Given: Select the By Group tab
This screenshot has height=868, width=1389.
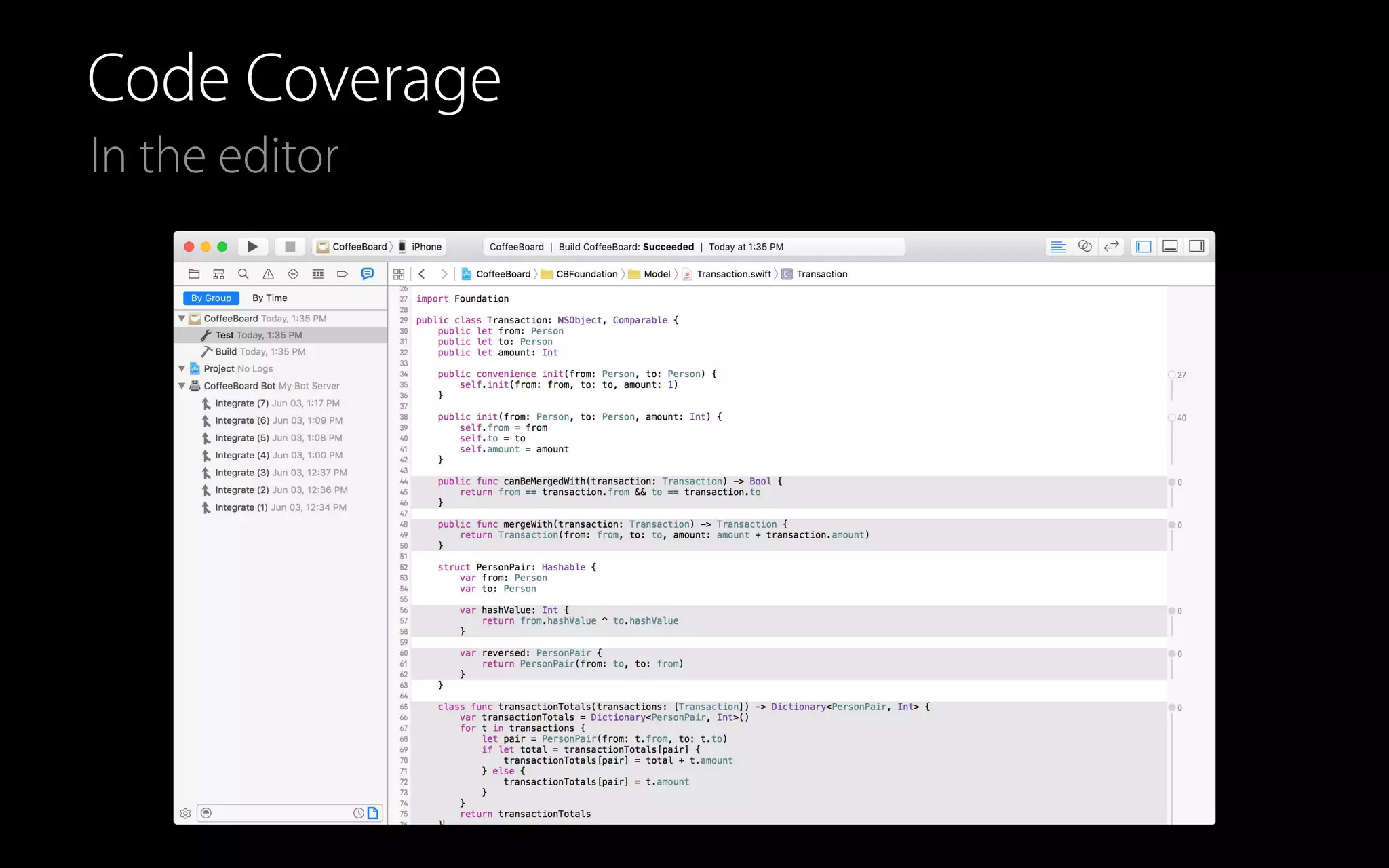Looking at the screenshot, I should 211,298.
